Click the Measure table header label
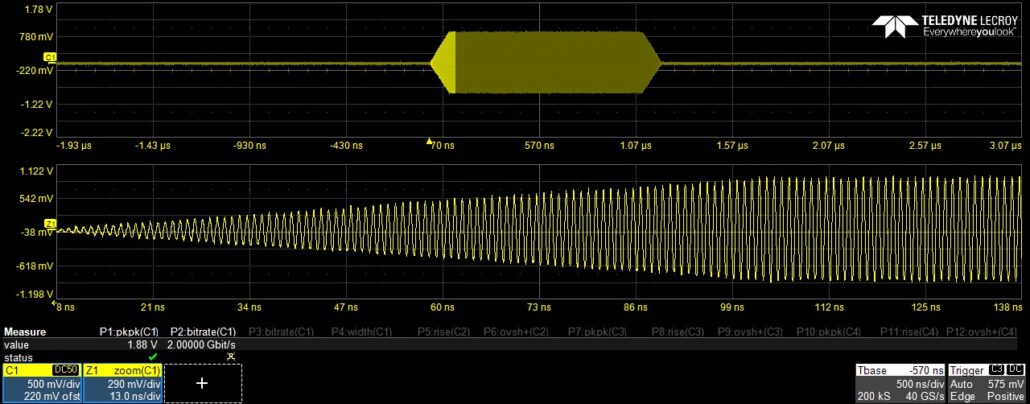Screen dimensions: 1030x404 [x=23, y=331]
